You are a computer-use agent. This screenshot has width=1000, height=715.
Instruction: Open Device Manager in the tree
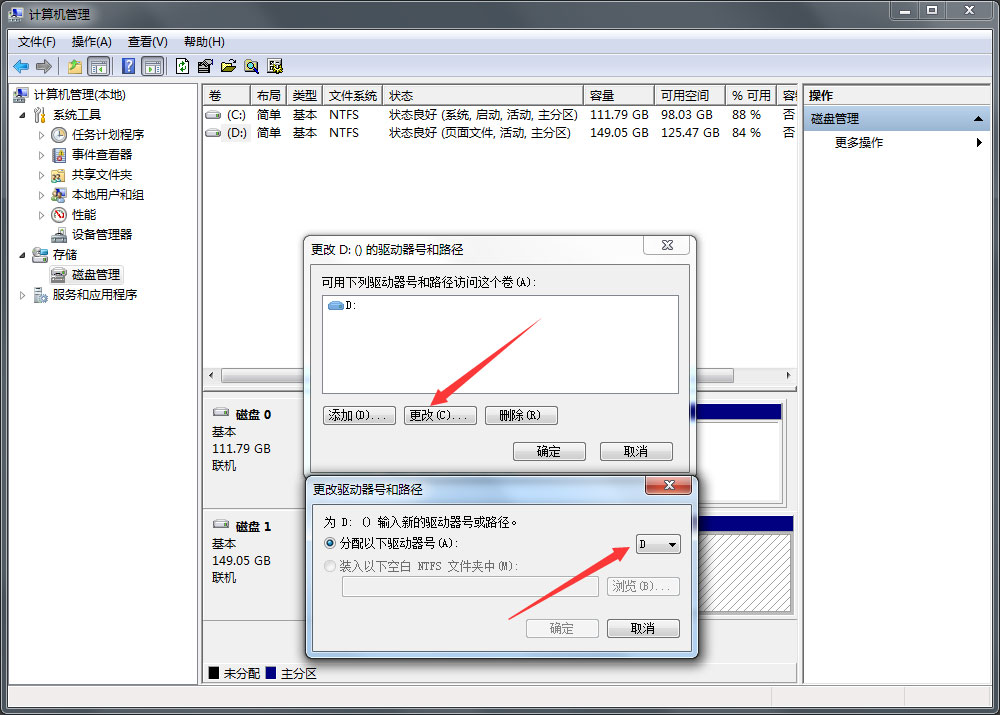101,234
